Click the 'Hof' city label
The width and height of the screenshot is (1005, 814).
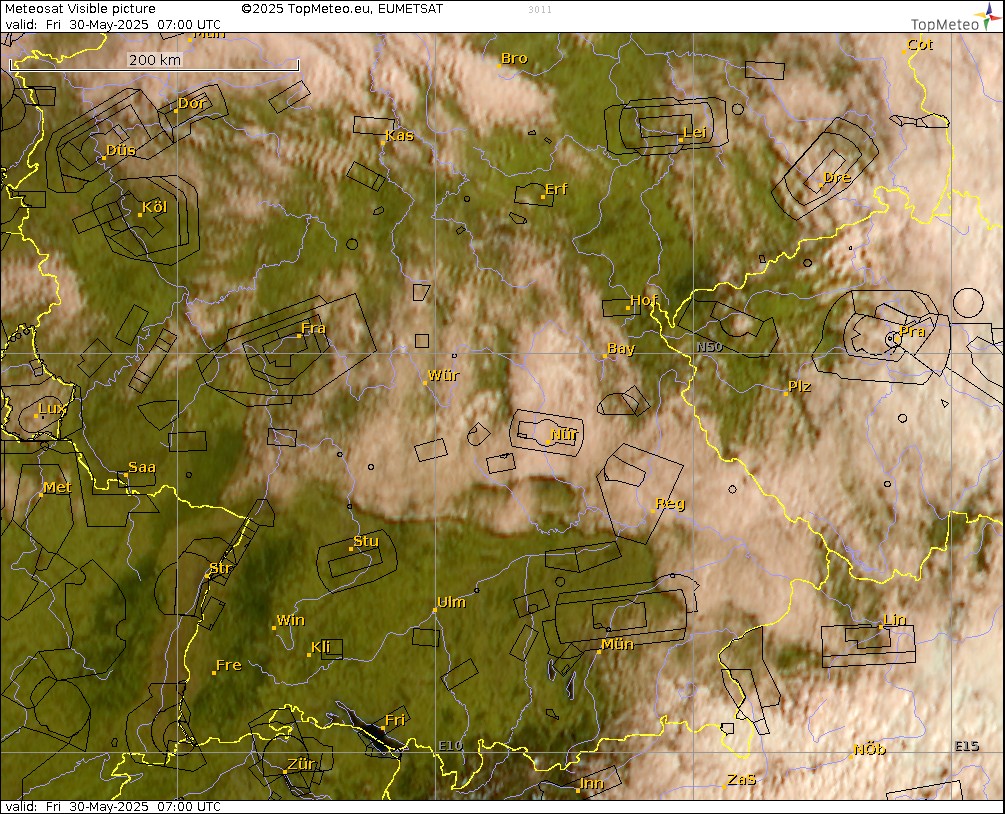point(644,300)
